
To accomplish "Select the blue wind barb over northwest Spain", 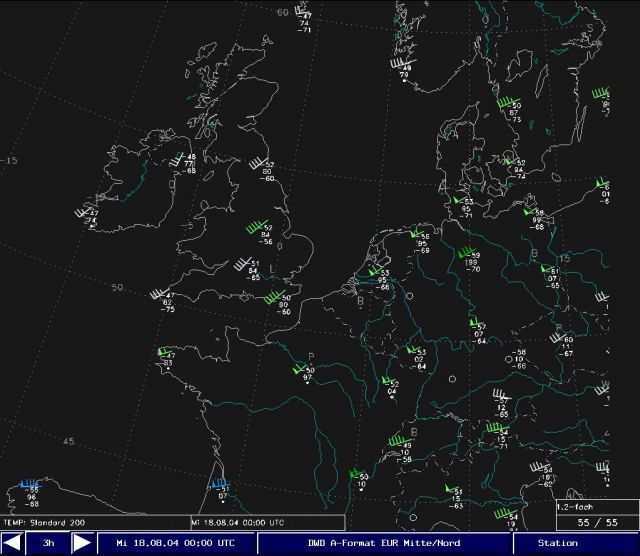I will click(x=32, y=492).
